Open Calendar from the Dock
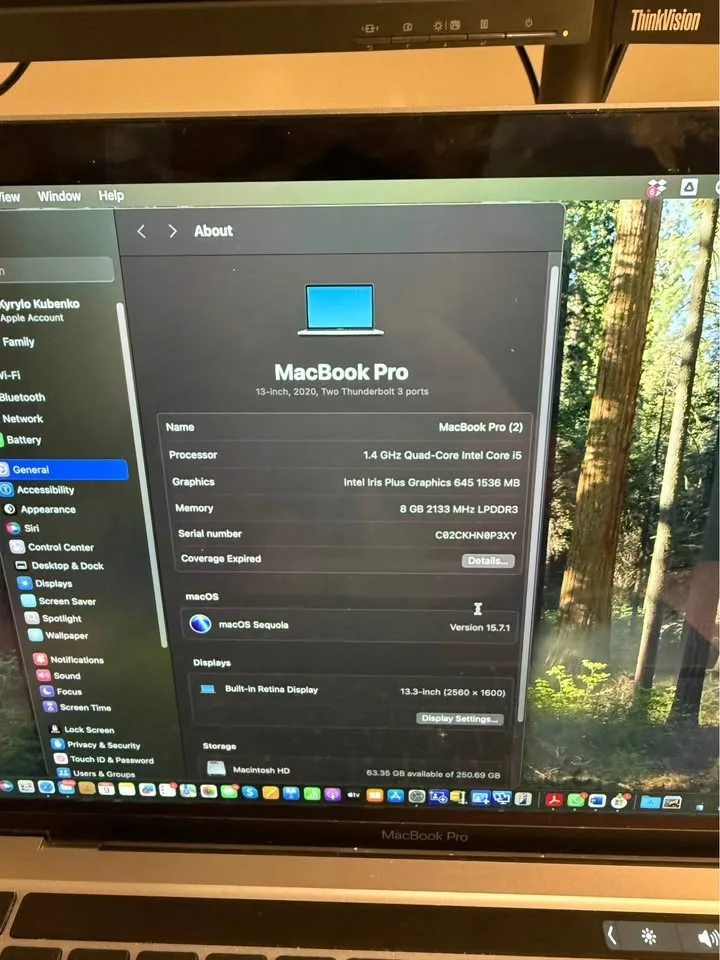Viewport: 720px width, 960px height. pos(106,789)
